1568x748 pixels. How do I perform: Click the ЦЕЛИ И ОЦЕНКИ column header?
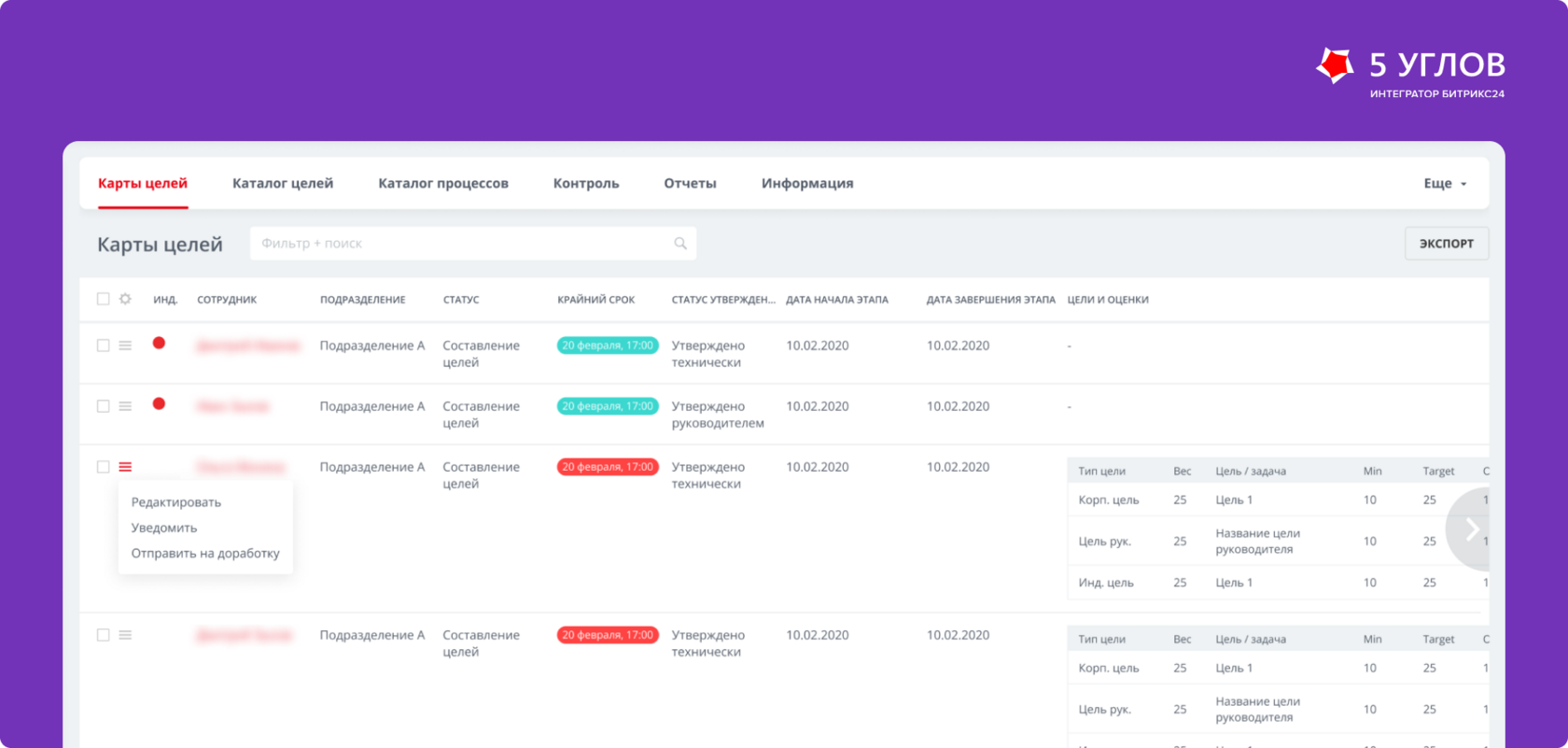1108,300
